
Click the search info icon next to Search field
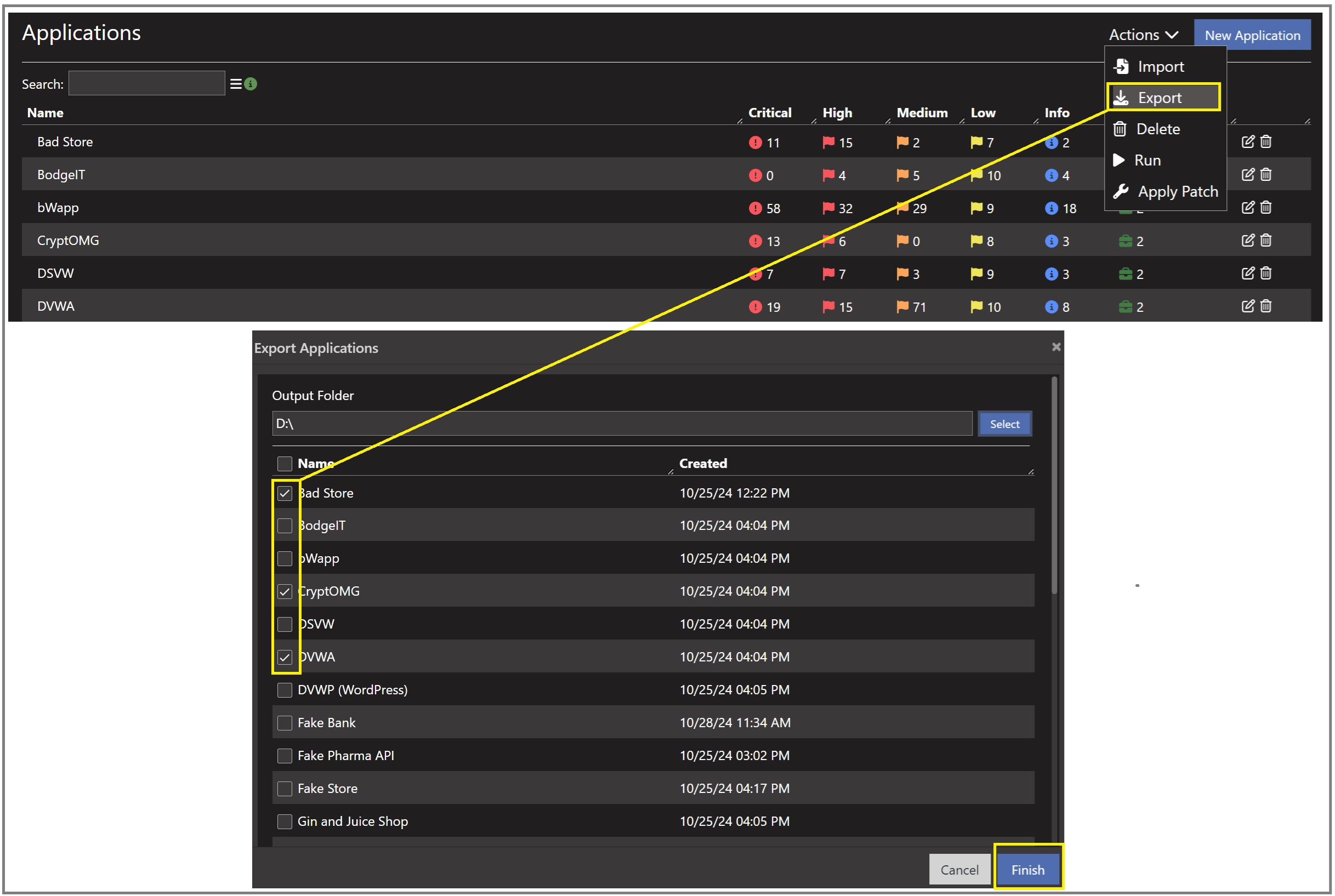pos(251,84)
